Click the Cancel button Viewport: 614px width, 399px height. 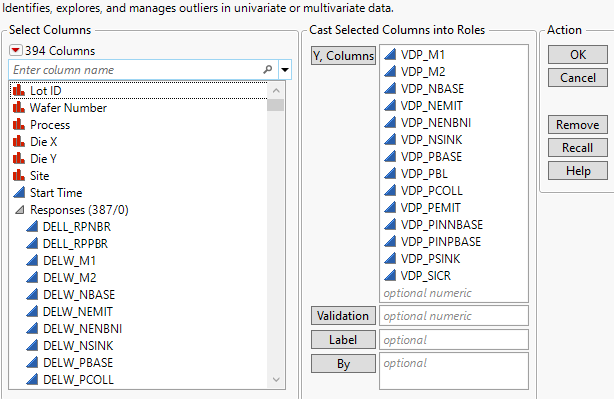point(578,78)
